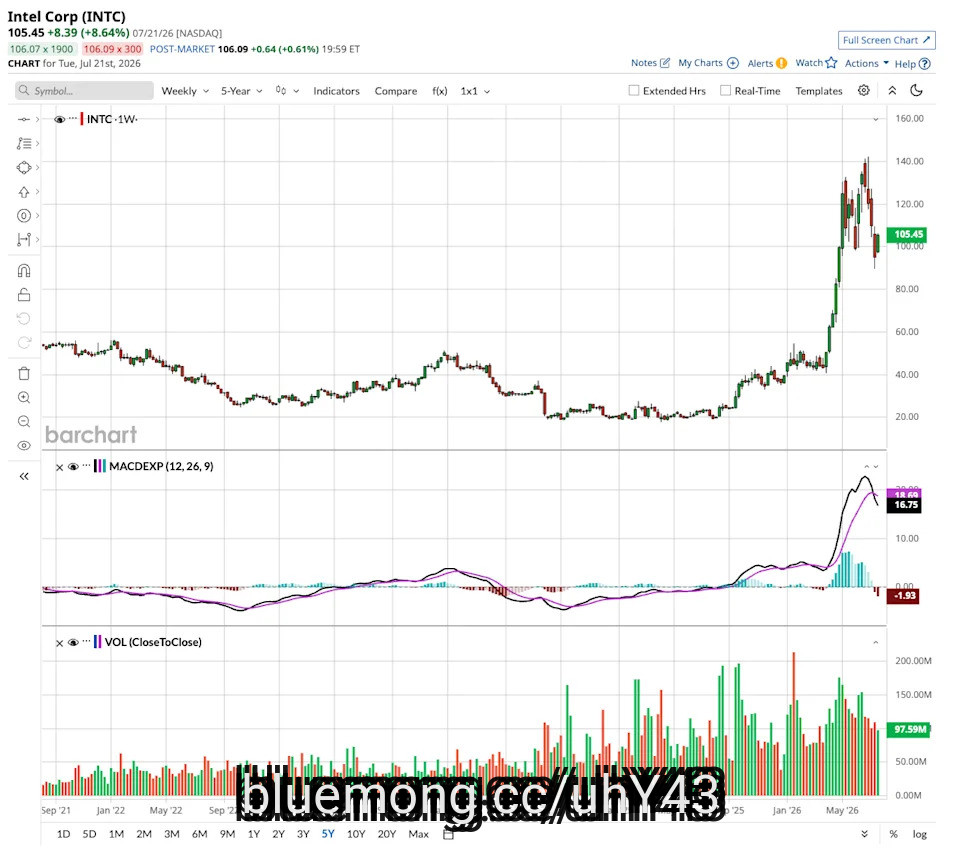Select the 5Y time range

tap(328, 834)
